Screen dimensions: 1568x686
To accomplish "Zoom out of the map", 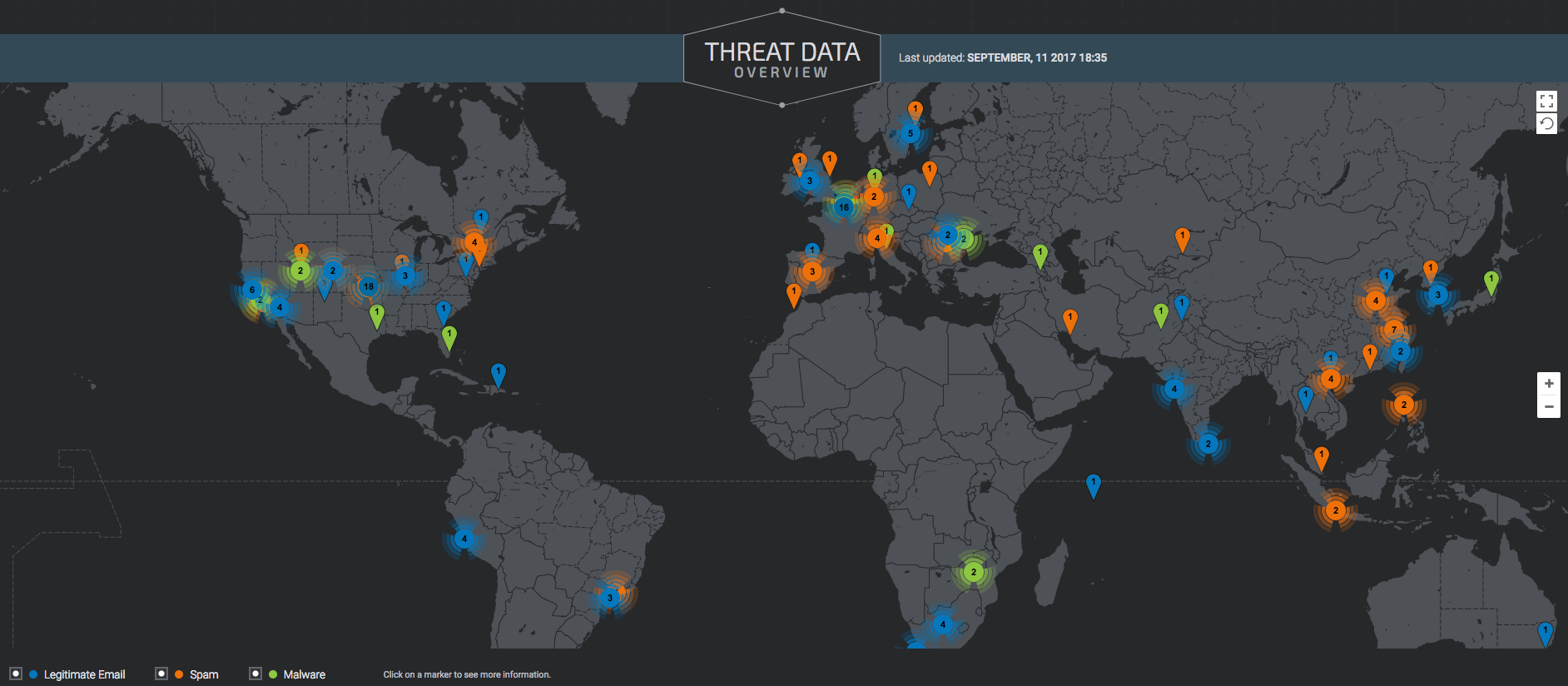I will point(1548,407).
